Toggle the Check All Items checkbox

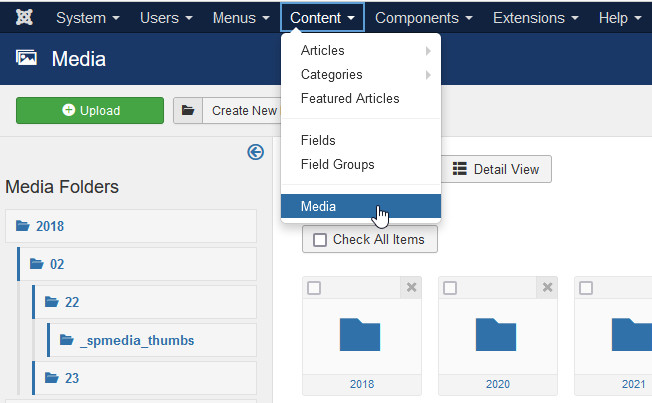coord(320,240)
